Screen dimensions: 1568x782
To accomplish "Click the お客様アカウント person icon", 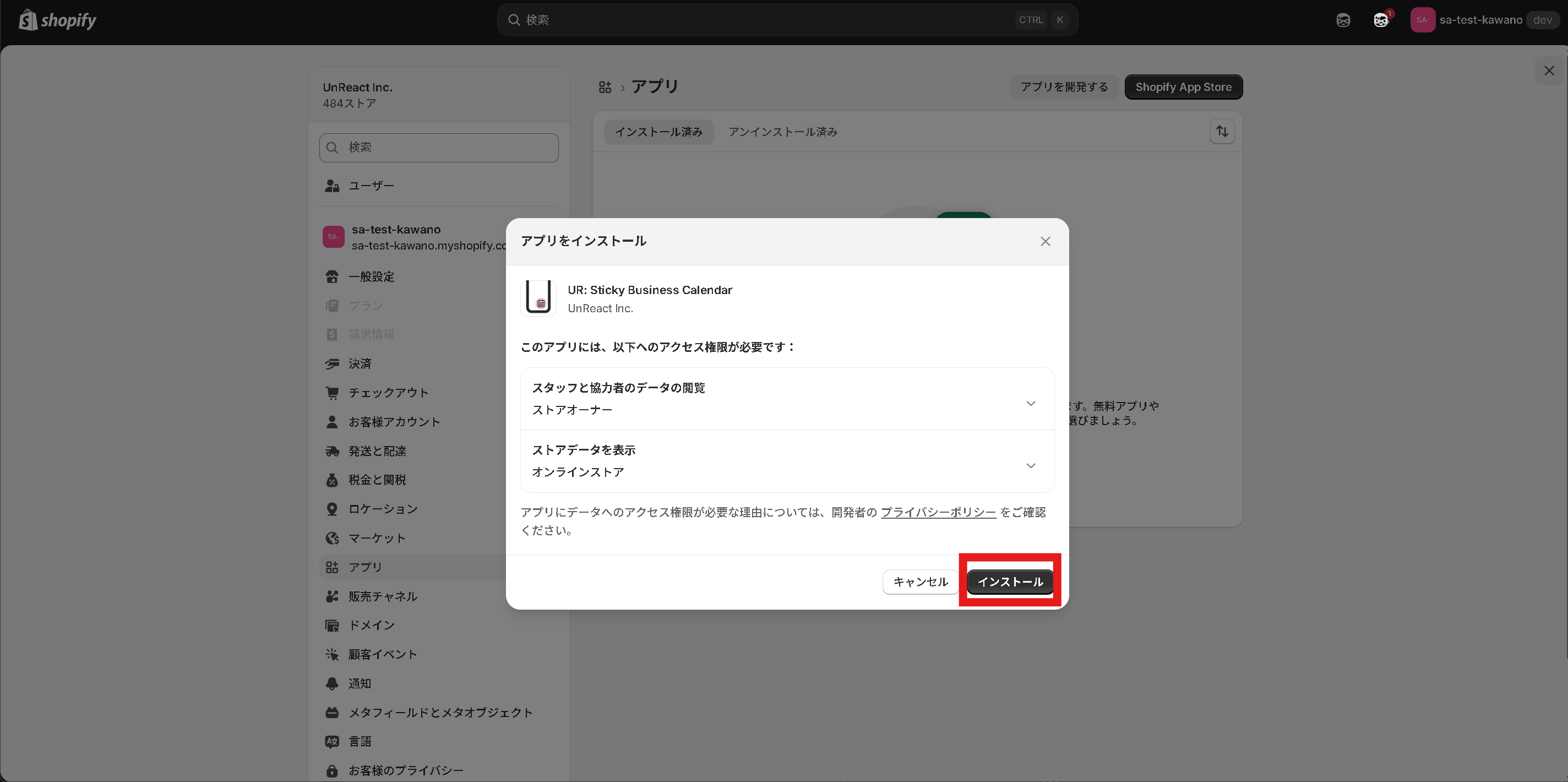I will [332, 422].
